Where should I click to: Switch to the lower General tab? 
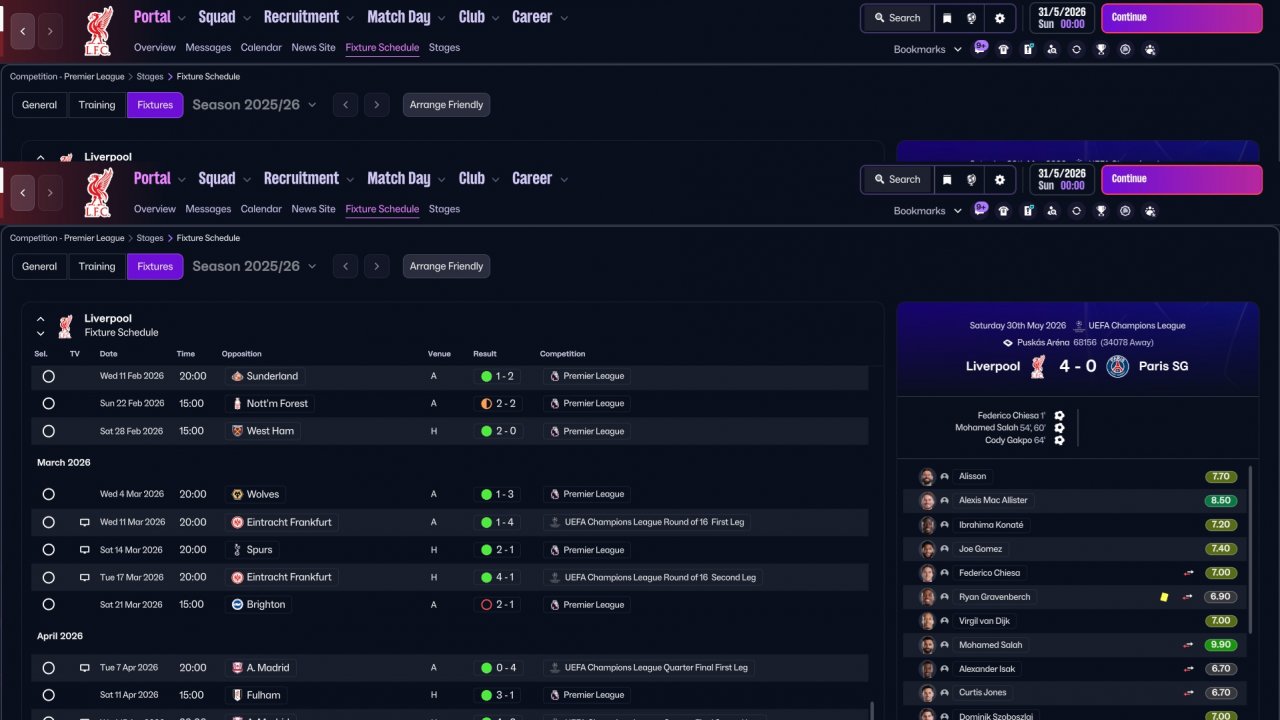(40, 266)
